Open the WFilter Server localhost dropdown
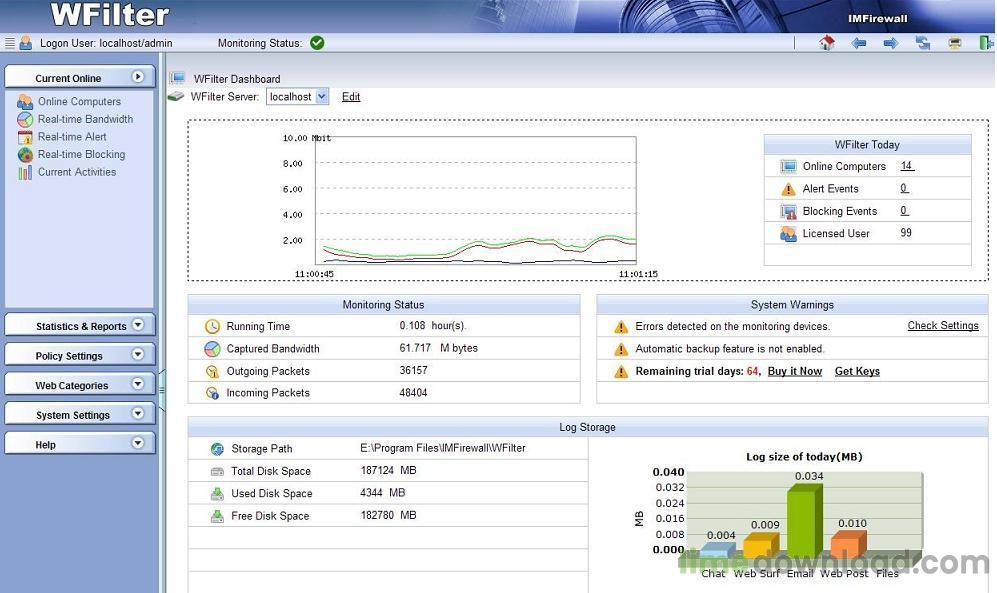This screenshot has width=997, height=593. 298,97
